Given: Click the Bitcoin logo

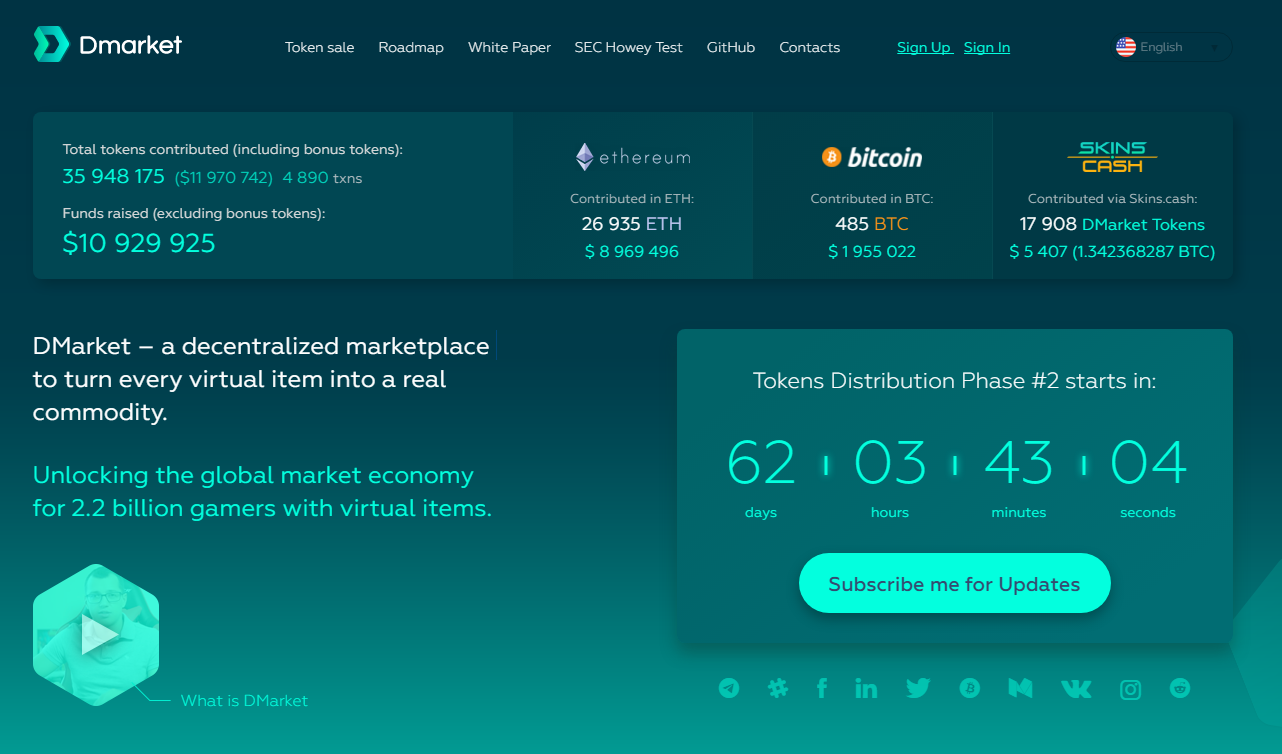Looking at the screenshot, I should point(872,157).
